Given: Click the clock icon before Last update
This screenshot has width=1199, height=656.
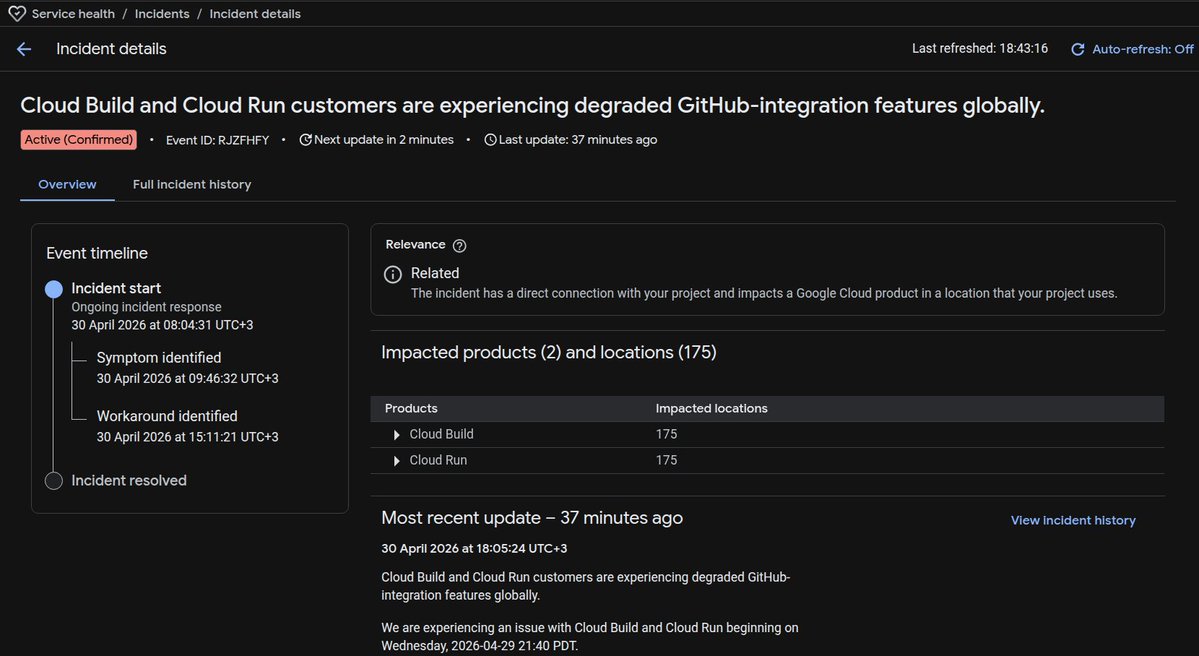Looking at the screenshot, I should pyautogui.click(x=490, y=140).
